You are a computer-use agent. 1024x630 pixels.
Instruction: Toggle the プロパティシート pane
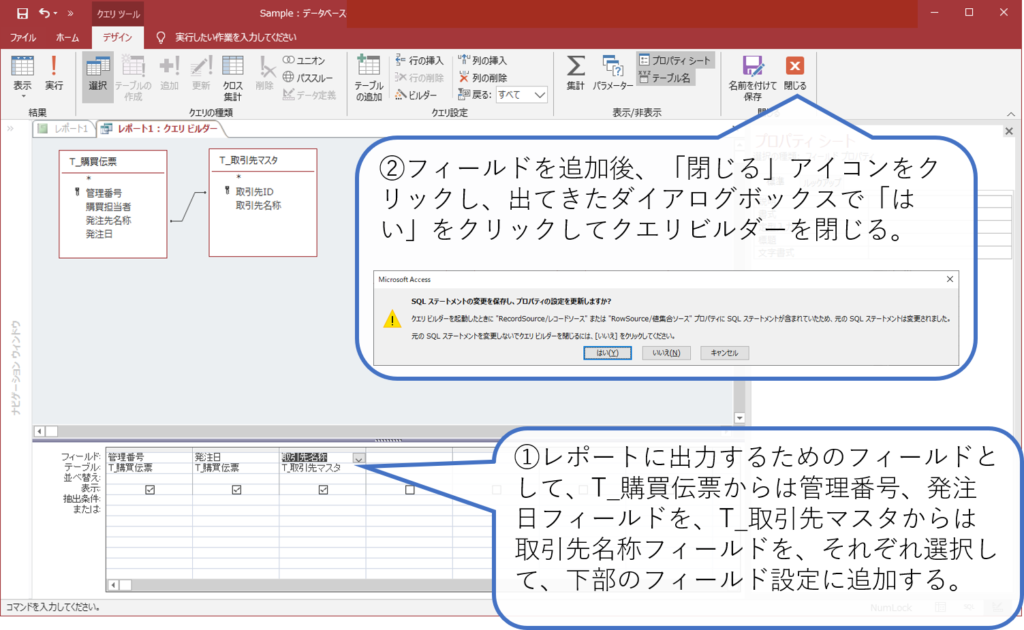click(675, 60)
